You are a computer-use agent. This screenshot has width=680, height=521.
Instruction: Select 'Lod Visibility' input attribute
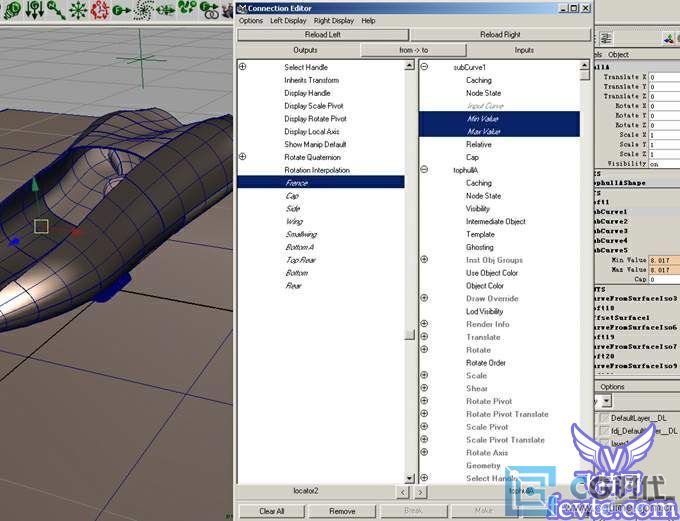point(484,311)
